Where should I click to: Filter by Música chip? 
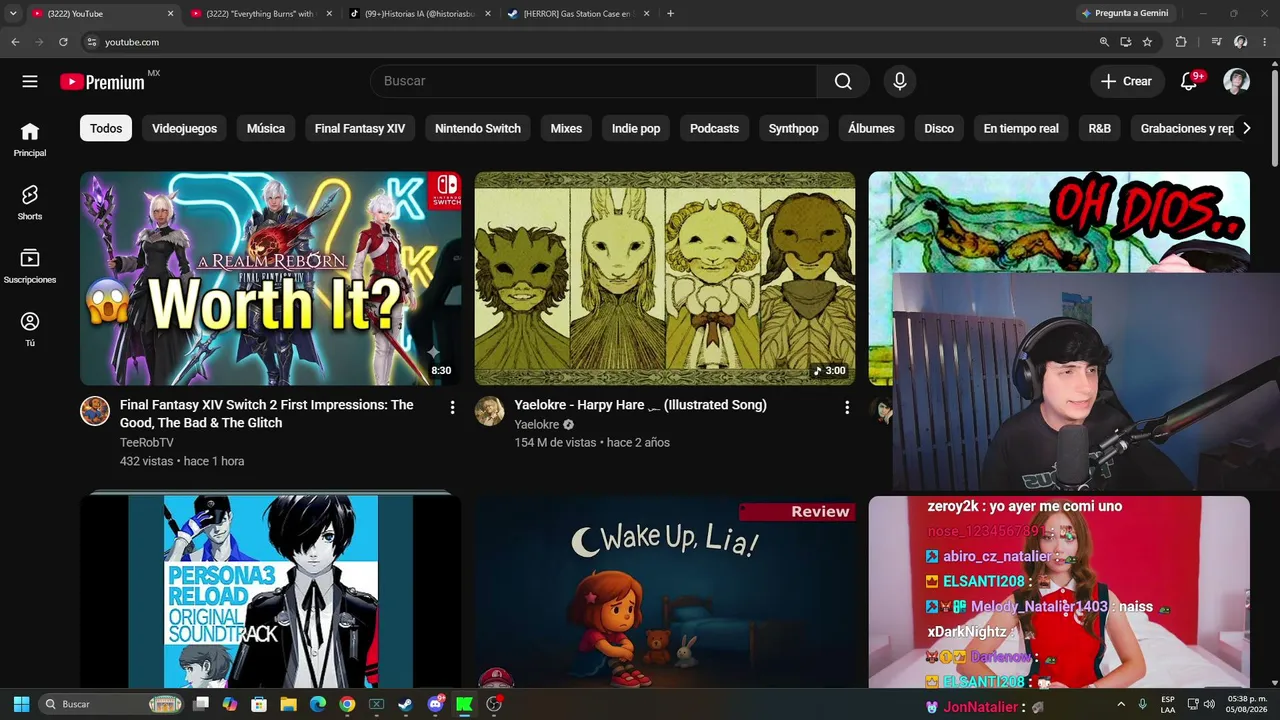tap(266, 128)
